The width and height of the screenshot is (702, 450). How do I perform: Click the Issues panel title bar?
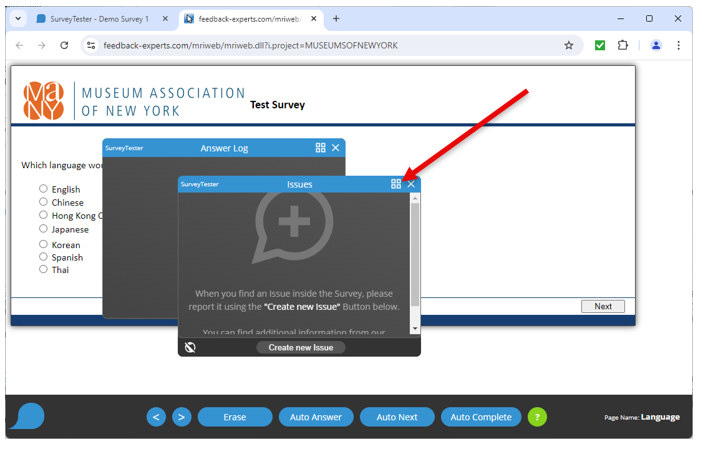(x=299, y=184)
